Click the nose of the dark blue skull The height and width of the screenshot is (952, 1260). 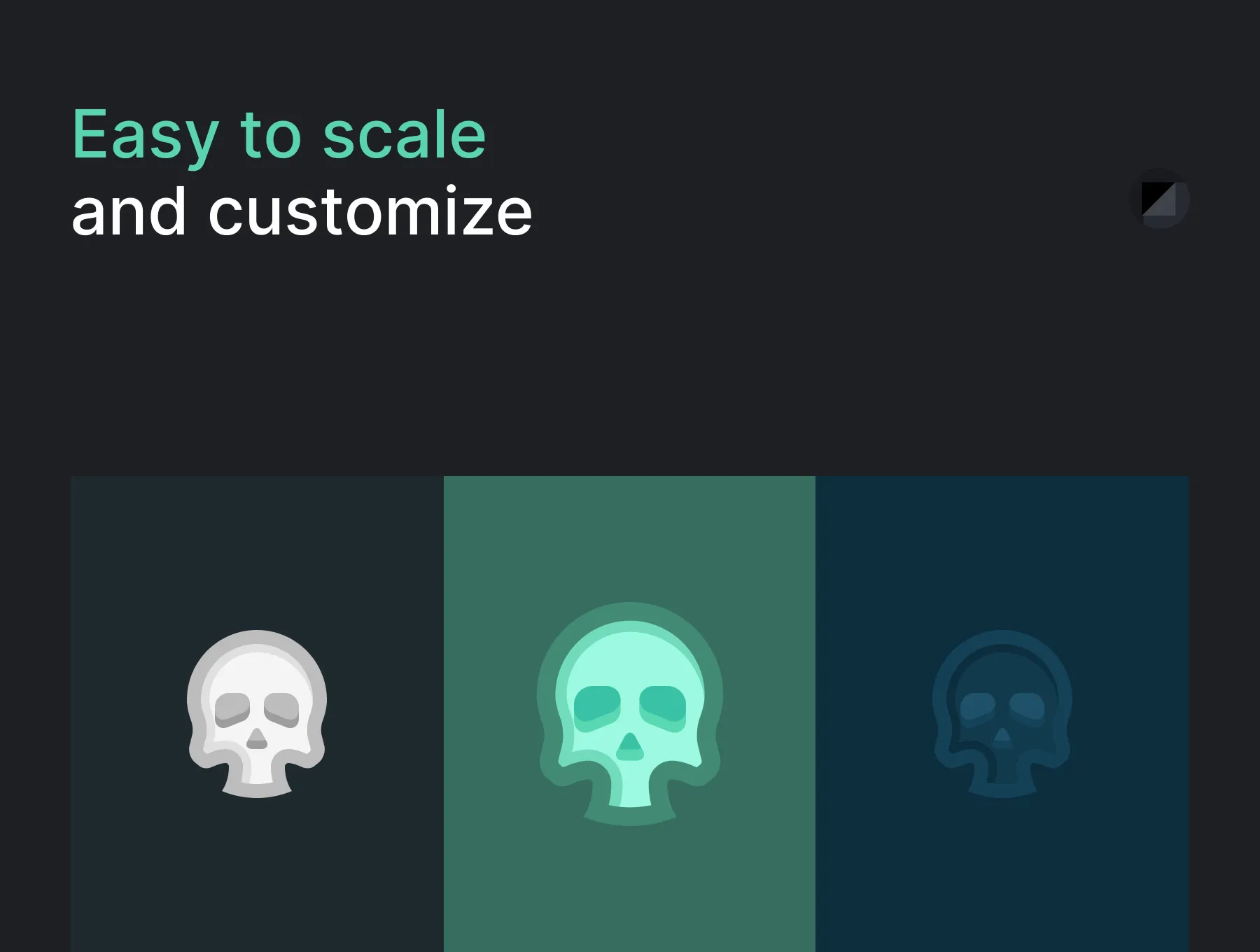pos(1002,737)
